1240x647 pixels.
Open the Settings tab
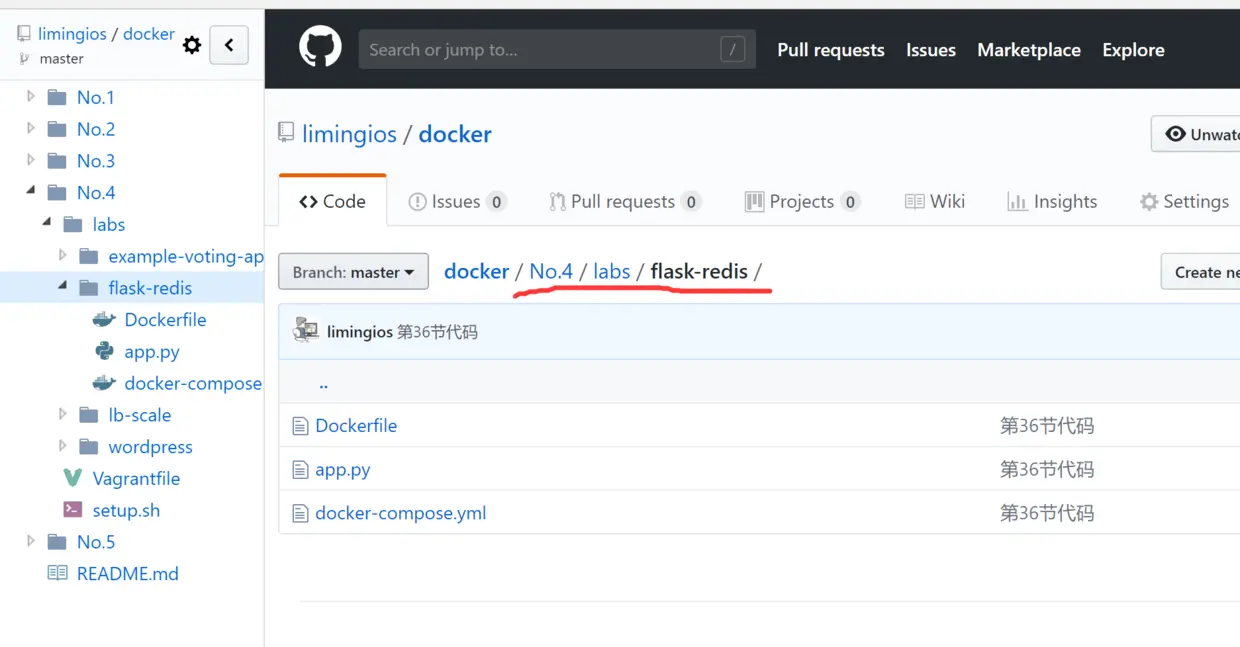[x=1184, y=201]
